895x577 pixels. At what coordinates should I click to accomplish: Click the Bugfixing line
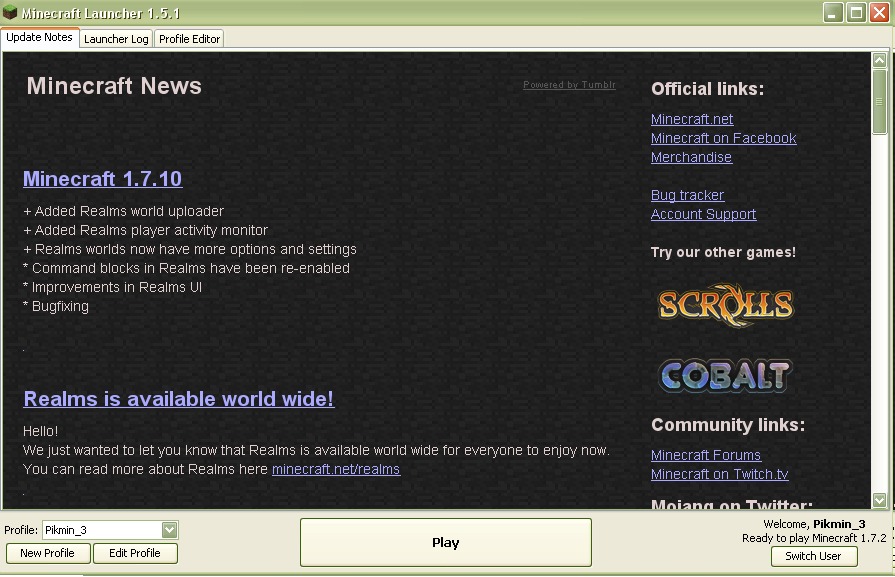click(x=56, y=306)
